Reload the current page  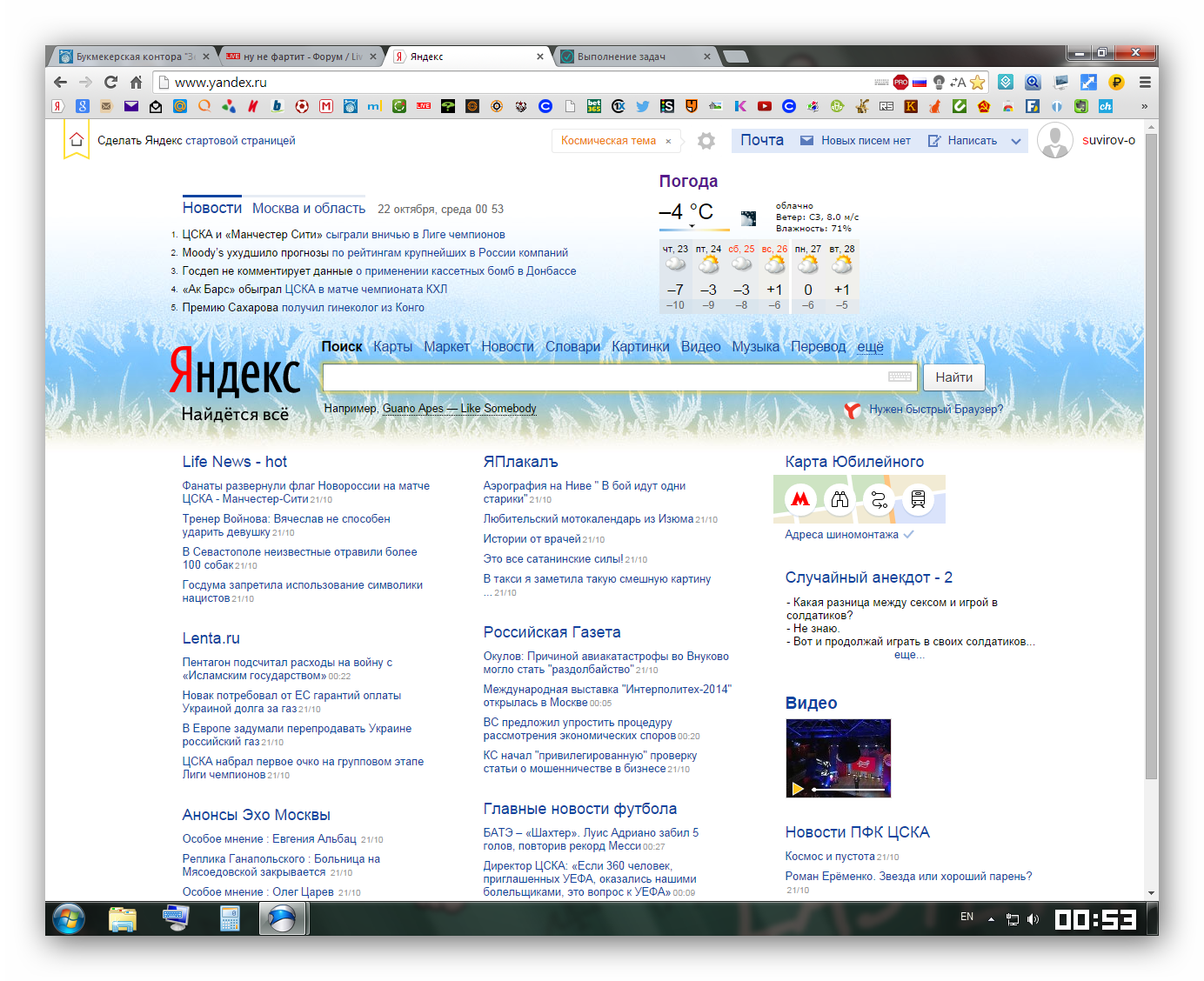point(110,82)
